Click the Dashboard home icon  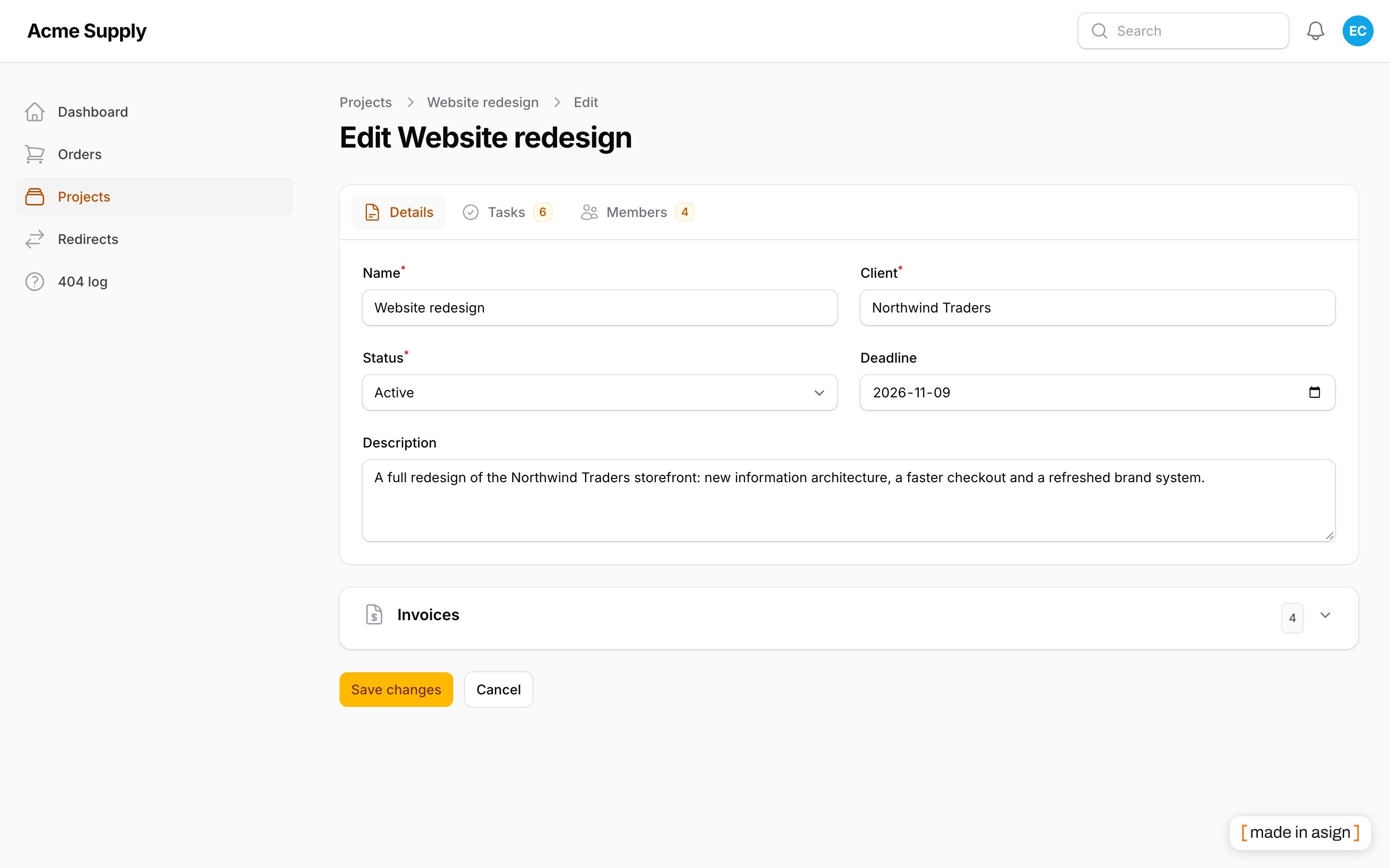point(34,112)
